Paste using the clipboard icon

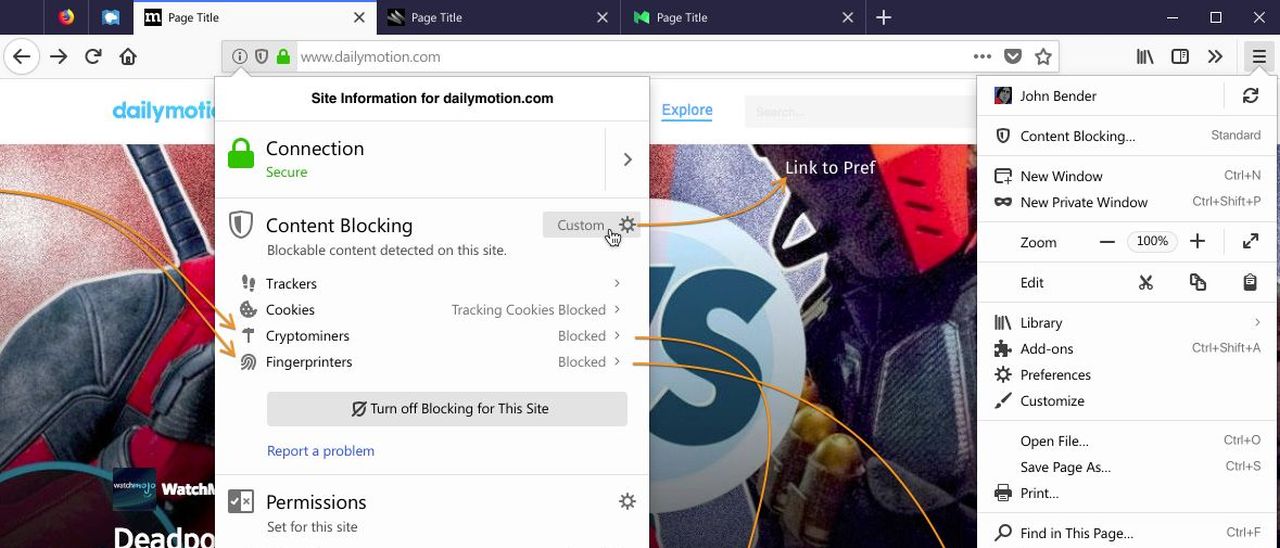pos(1250,283)
